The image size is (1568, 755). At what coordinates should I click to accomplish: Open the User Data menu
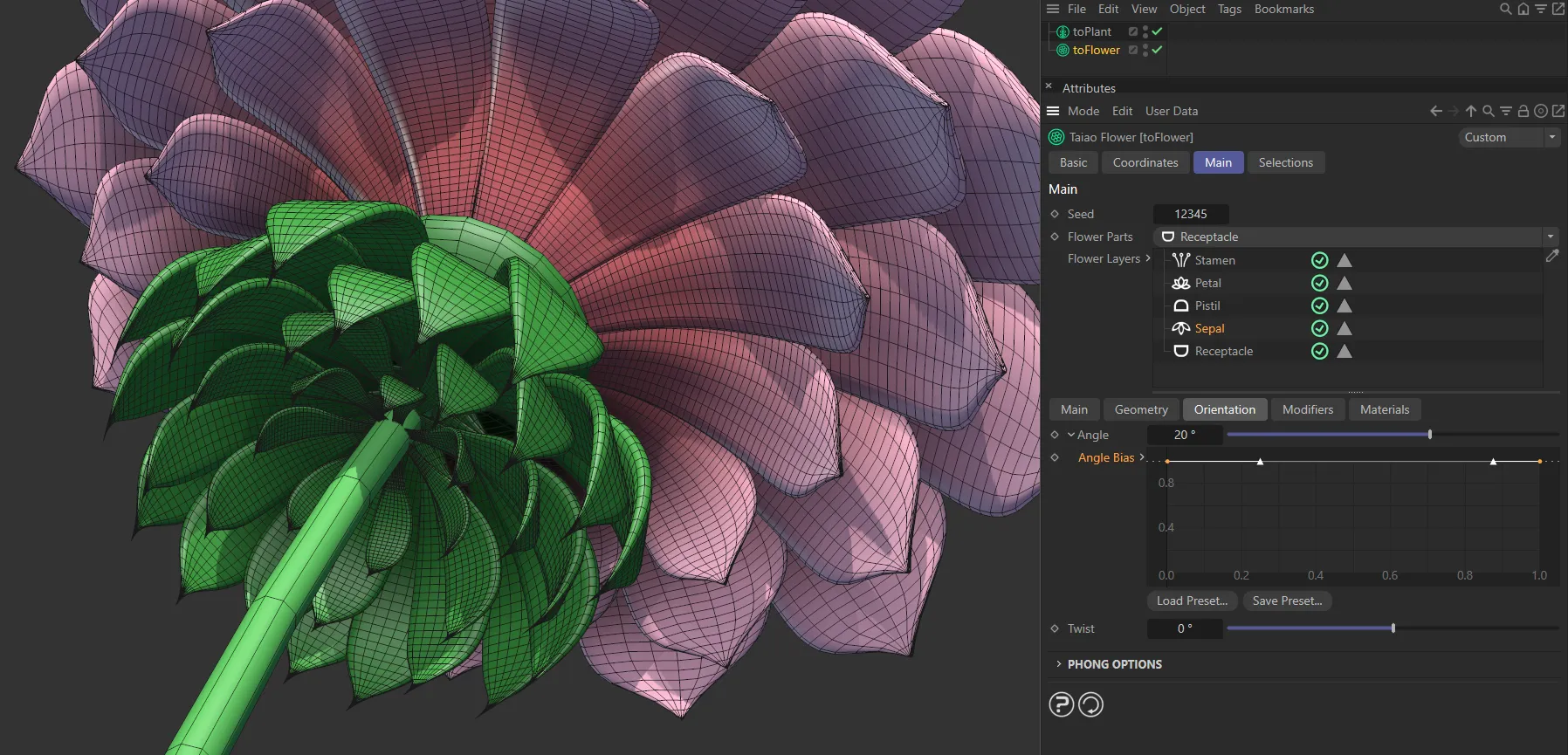(1172, 111)
